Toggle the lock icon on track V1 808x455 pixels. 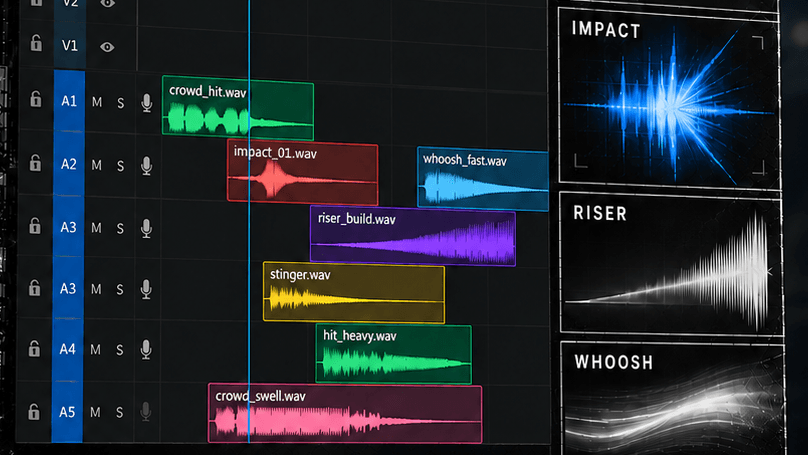click(36, 43)
